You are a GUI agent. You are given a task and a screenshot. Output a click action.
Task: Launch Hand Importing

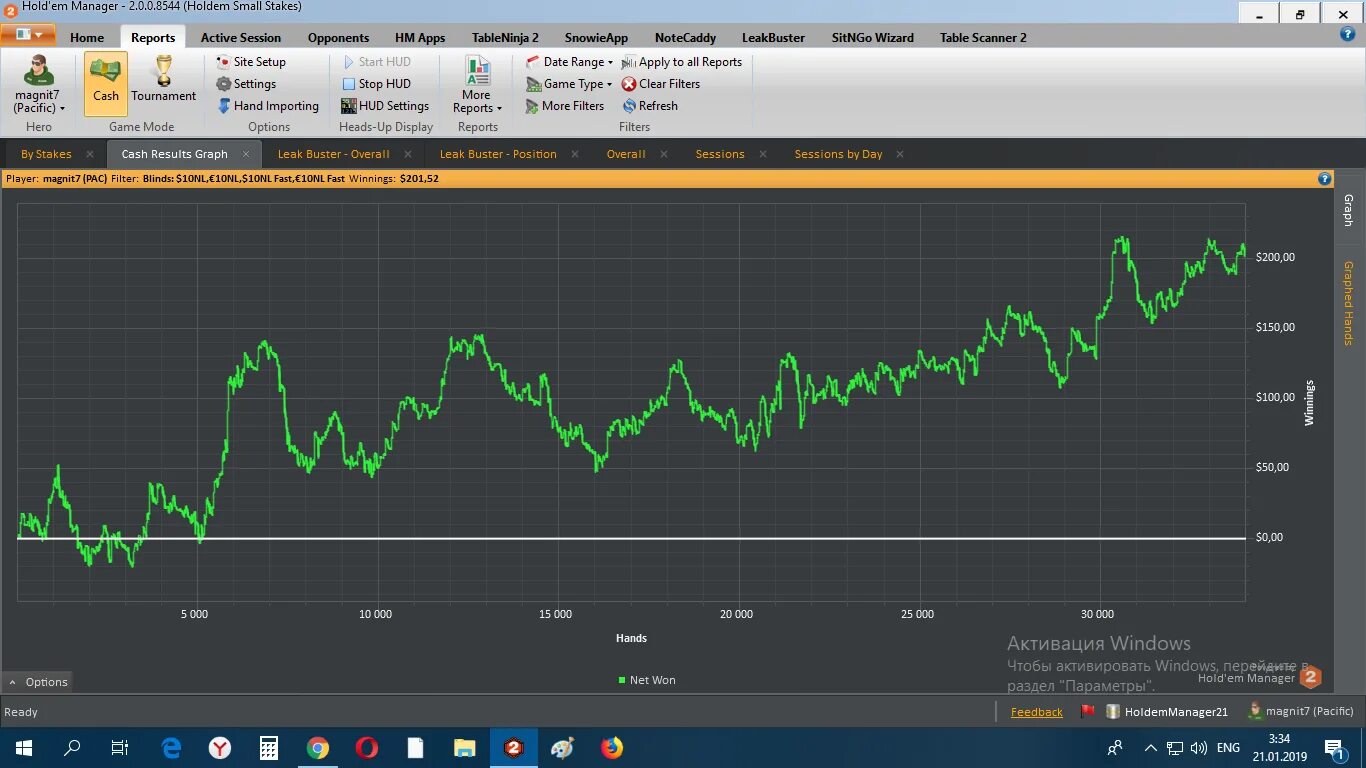268,106
